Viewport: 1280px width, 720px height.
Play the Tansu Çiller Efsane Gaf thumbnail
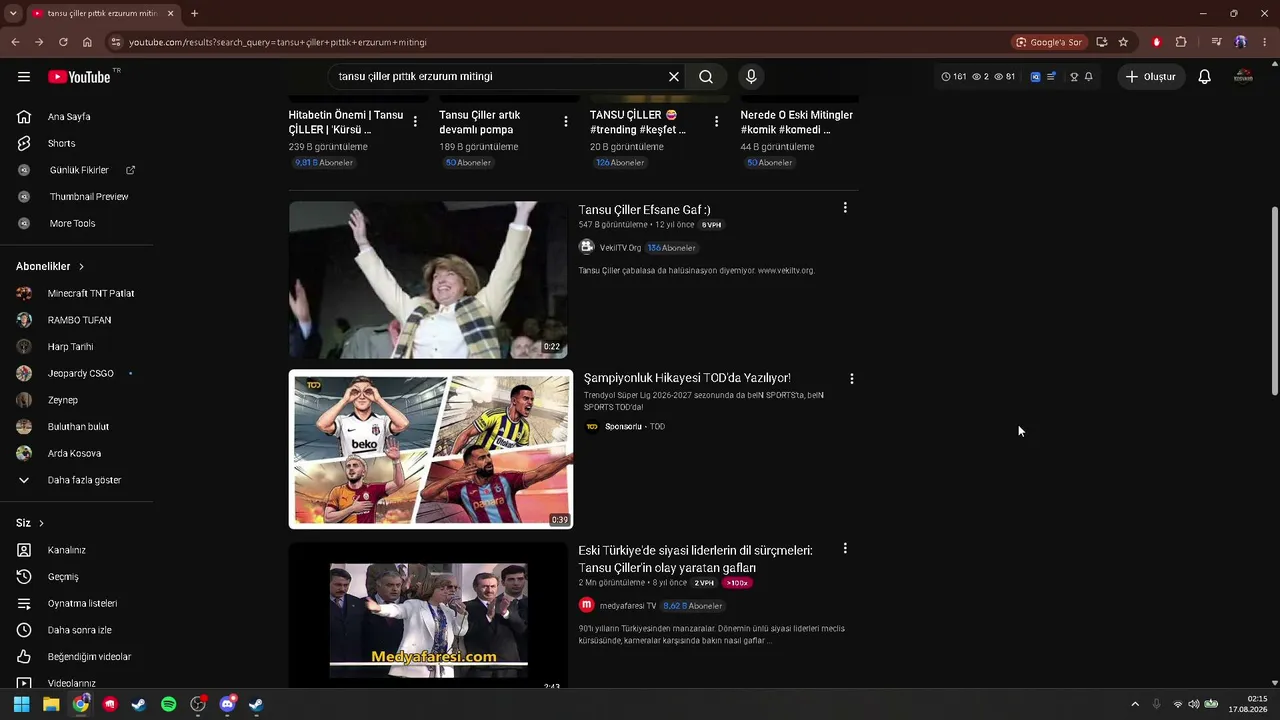coord(428,280)
